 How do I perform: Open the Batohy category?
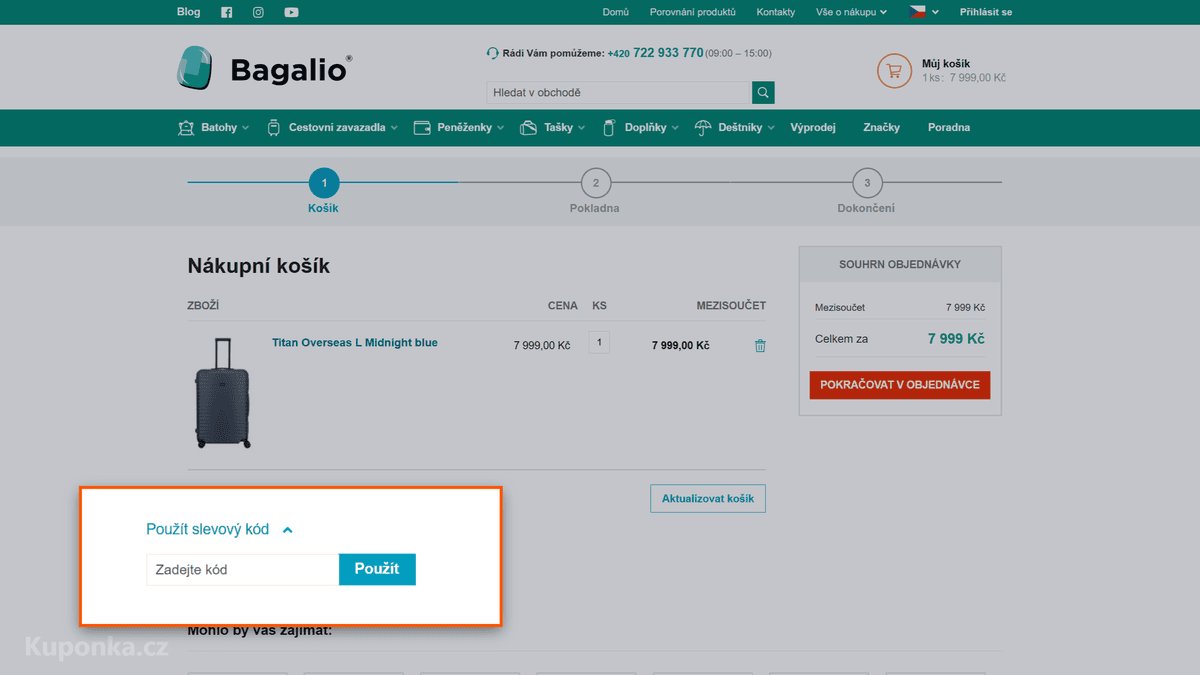[x=219, y=128]
